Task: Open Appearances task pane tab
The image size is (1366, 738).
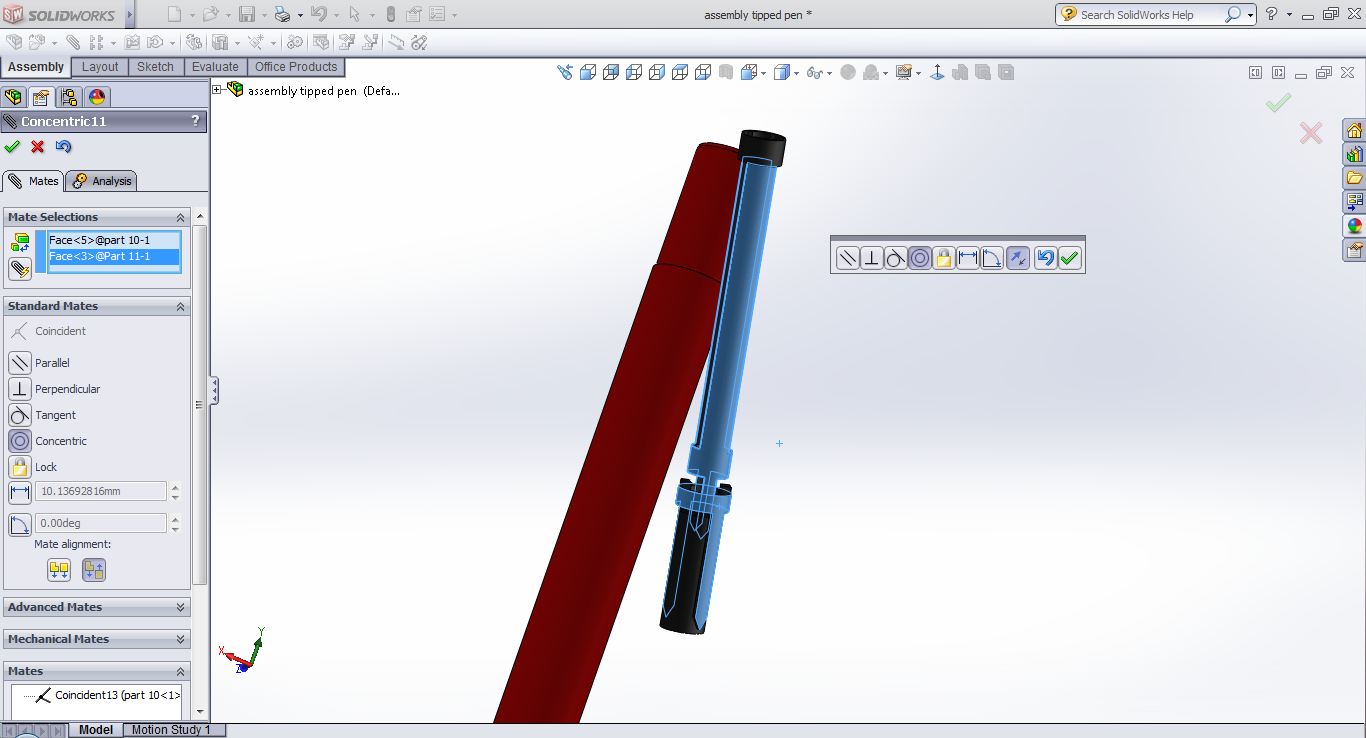Action: tap(1354, 226)
